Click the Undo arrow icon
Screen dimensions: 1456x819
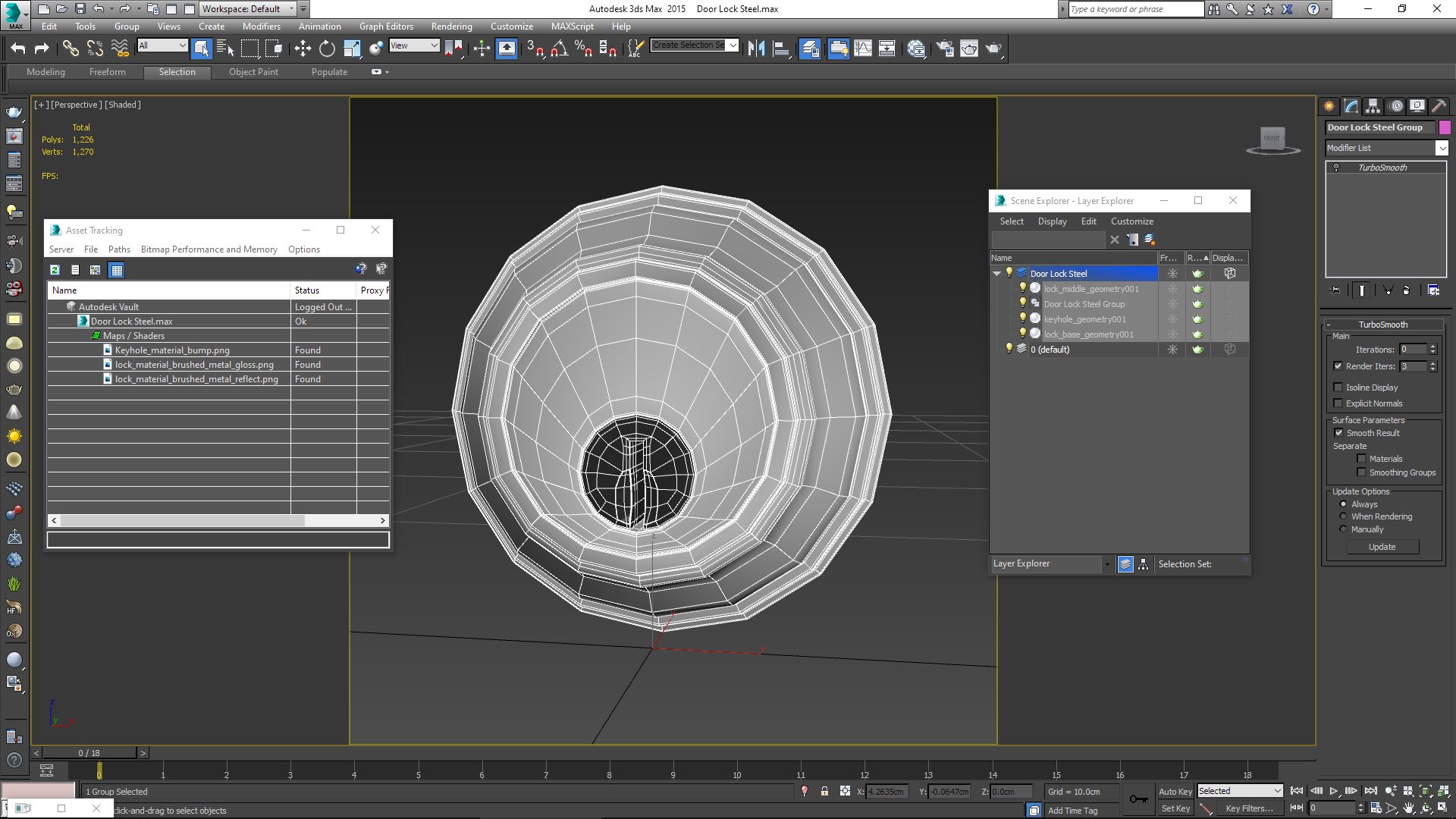coord(17,49)
